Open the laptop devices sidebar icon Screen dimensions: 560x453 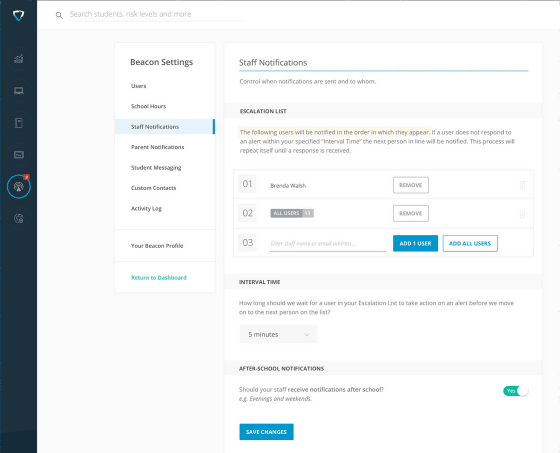click(x=19, y=91)
